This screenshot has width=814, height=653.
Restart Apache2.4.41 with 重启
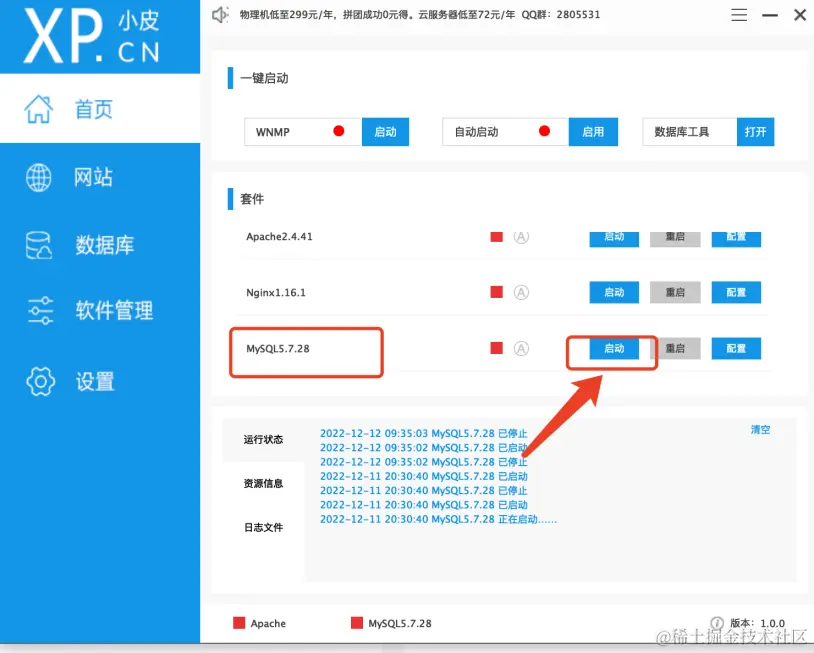(x=675, y=239)
